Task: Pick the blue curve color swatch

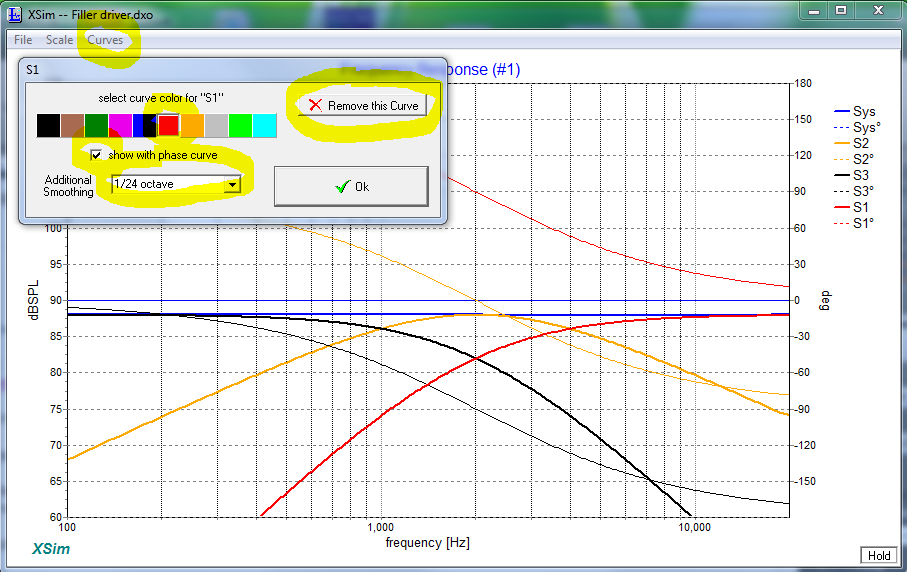Action: click(x=144, y=126)
